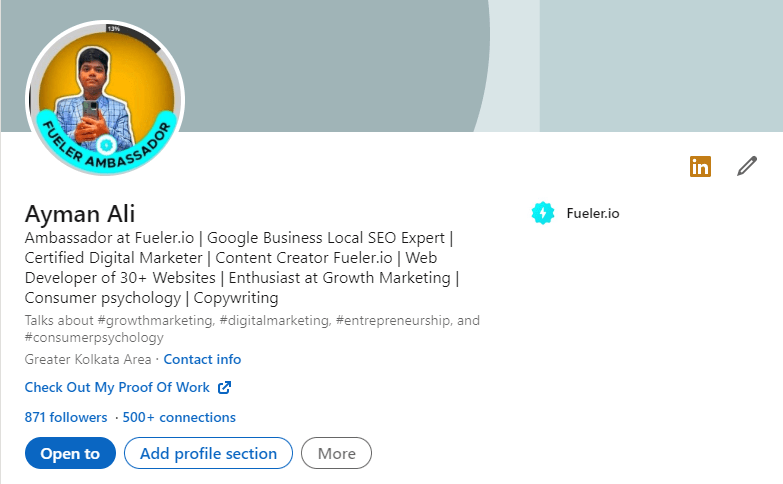Image resolution: width=783 pixels, height=484 pixels.
Task: Open the Fueler.io company name link
Action: (x=592, y=213)
